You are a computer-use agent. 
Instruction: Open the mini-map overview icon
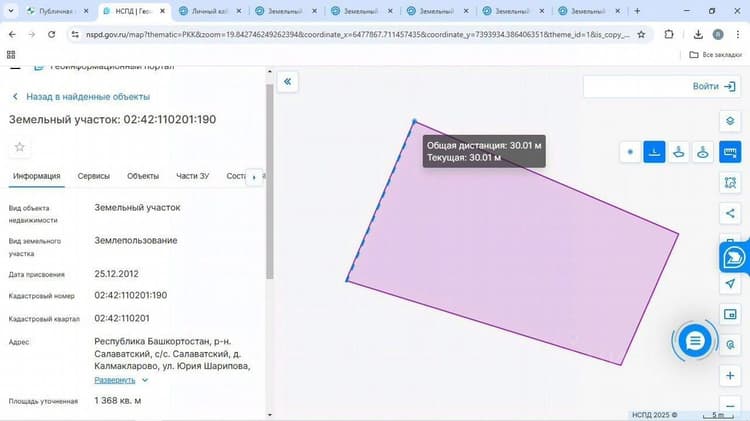tap(730, 314)
